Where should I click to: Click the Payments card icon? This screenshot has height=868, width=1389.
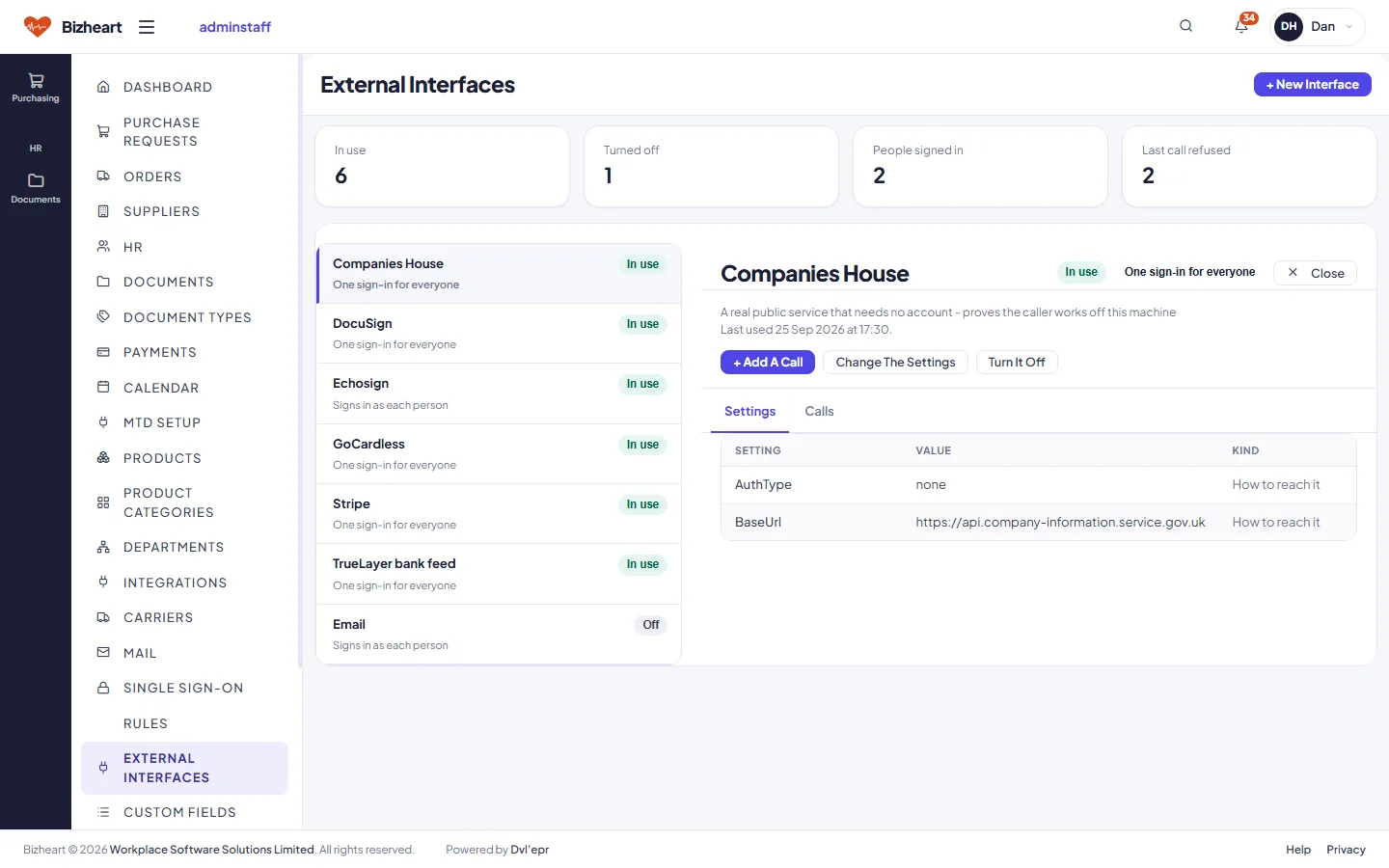103,352
